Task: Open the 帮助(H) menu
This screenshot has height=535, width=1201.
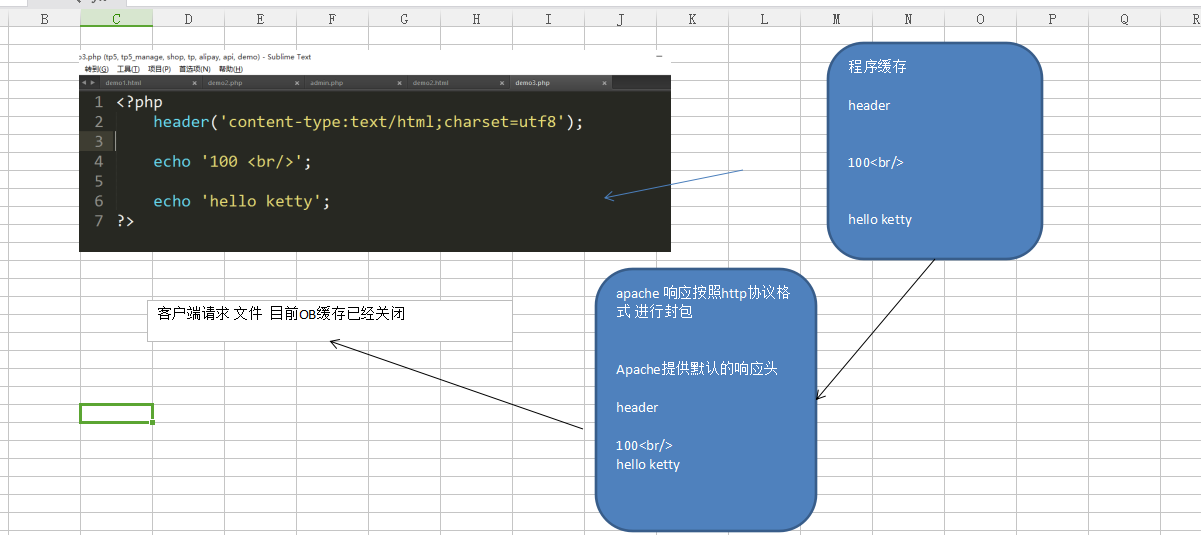Action: pos(230,69)
